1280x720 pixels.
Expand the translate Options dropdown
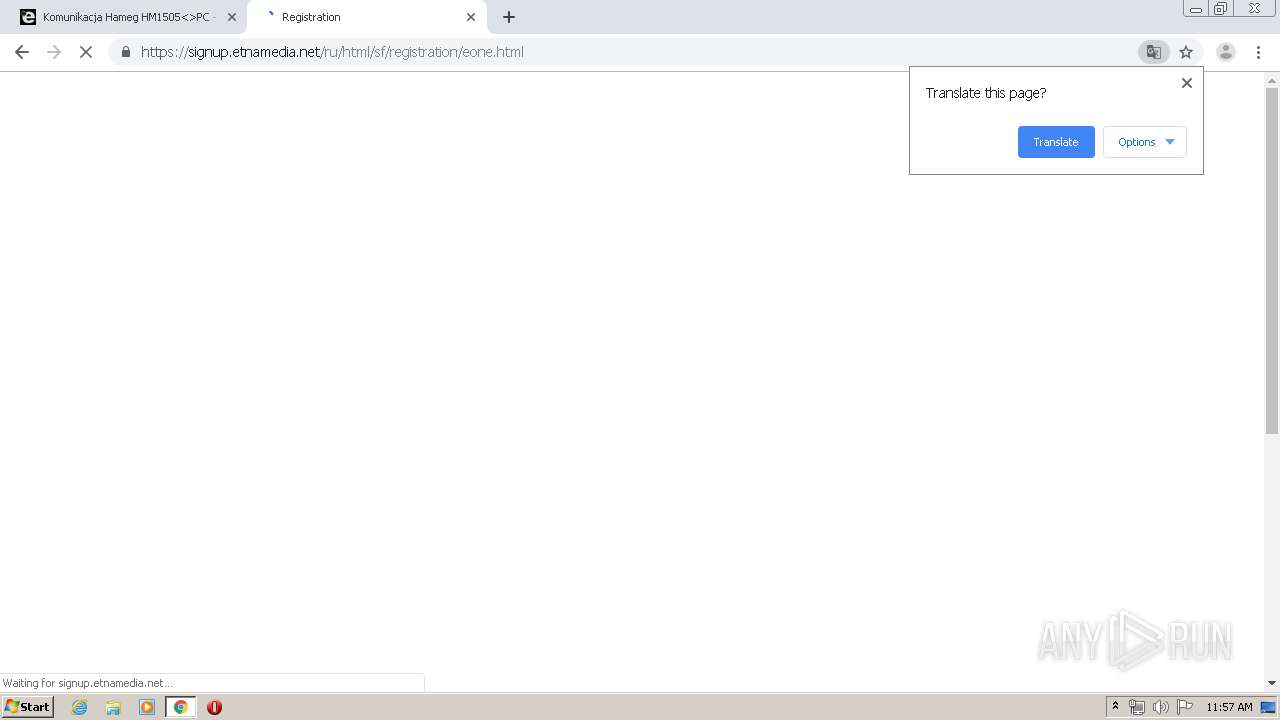click(1145, 142)
